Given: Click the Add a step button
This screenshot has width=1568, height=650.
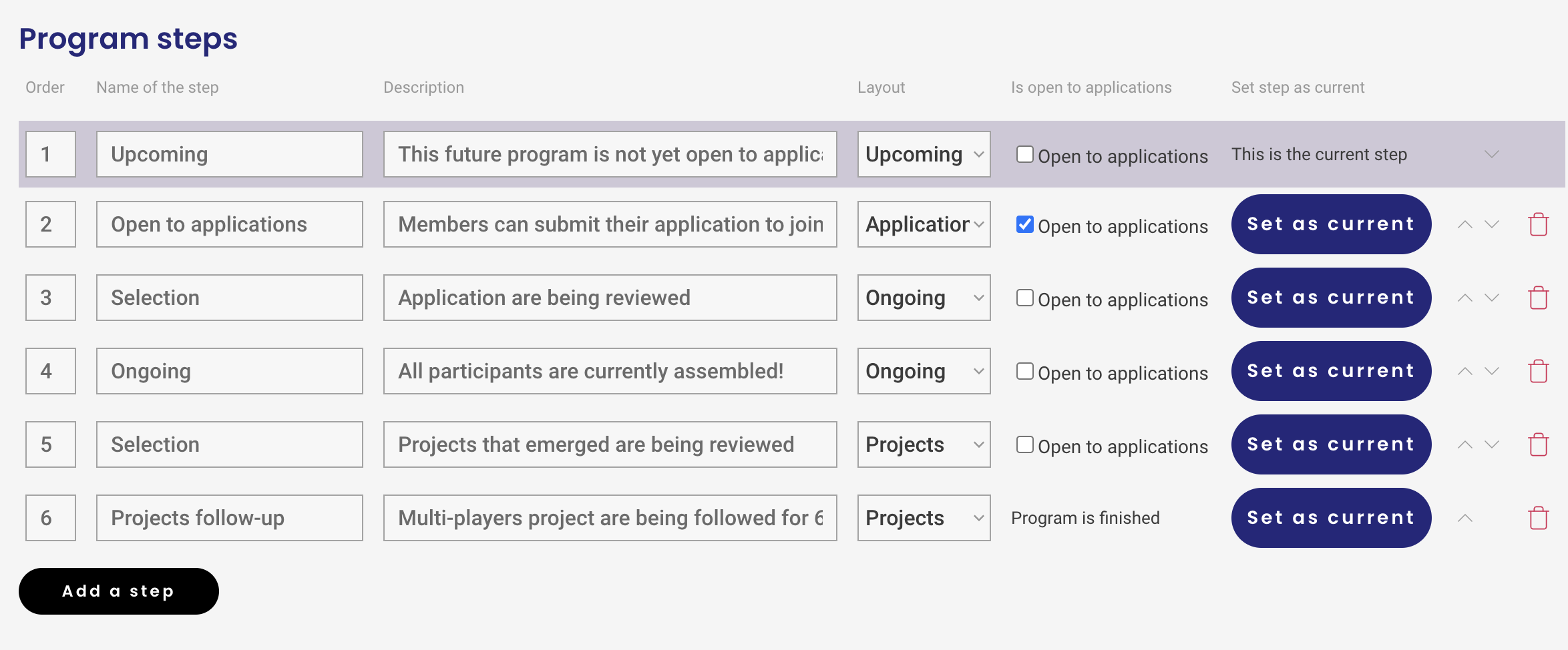Looking at the screenshot, I should pyautogui.click(x=119, y=591).
